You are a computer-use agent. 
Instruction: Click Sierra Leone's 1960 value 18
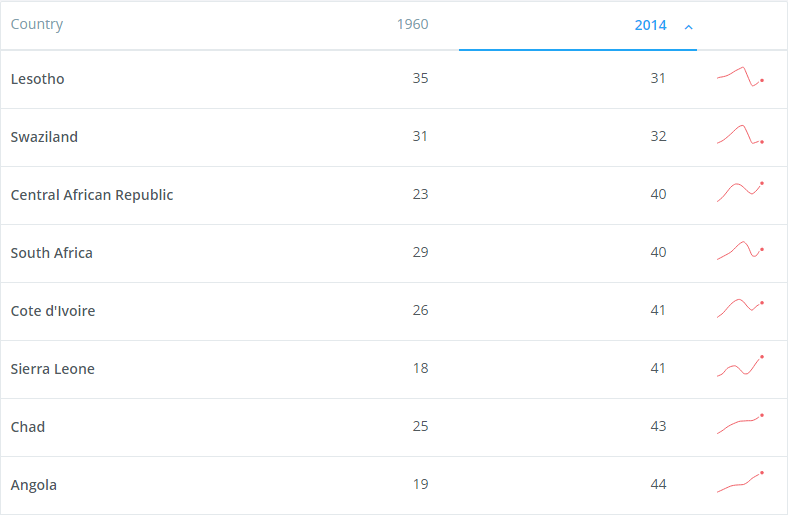point(421,368)
